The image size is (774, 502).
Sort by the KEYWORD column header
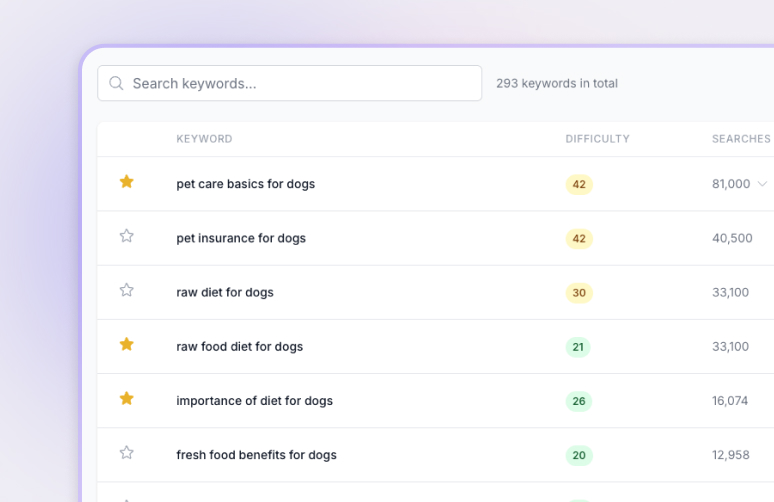204,139
